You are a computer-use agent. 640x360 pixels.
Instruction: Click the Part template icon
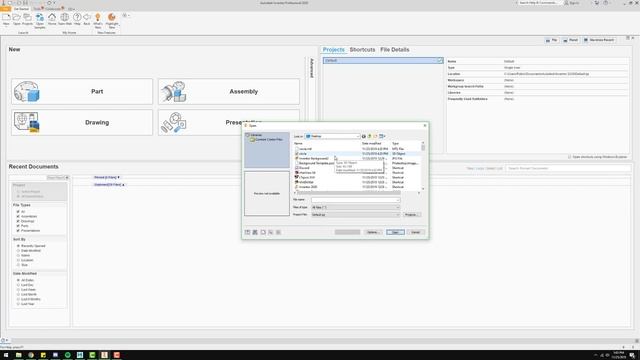pos(27,91)
